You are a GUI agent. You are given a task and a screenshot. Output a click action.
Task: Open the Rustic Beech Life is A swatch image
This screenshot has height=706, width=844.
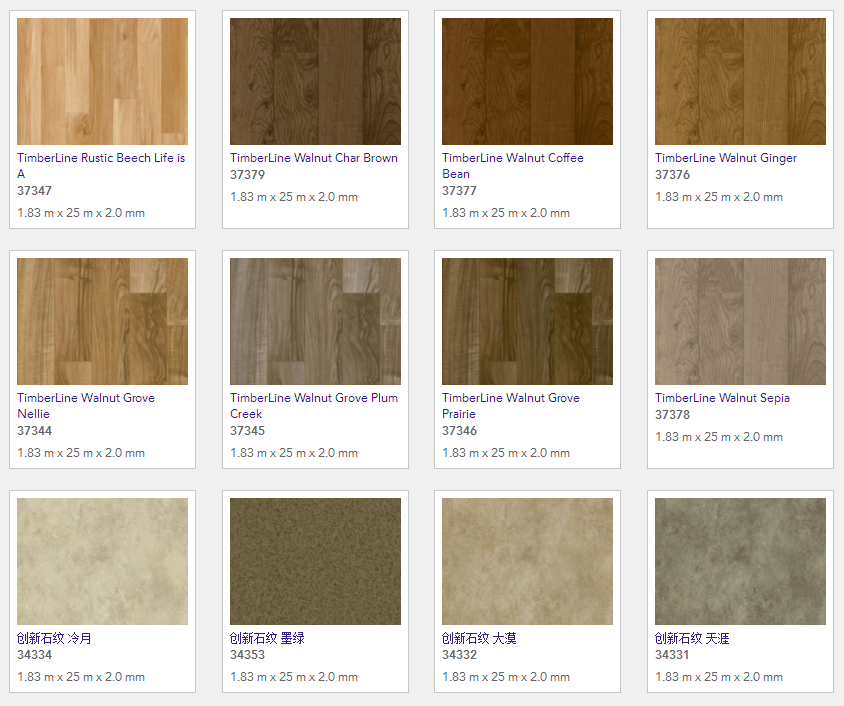pyautogui.click(x=102, y=81)
